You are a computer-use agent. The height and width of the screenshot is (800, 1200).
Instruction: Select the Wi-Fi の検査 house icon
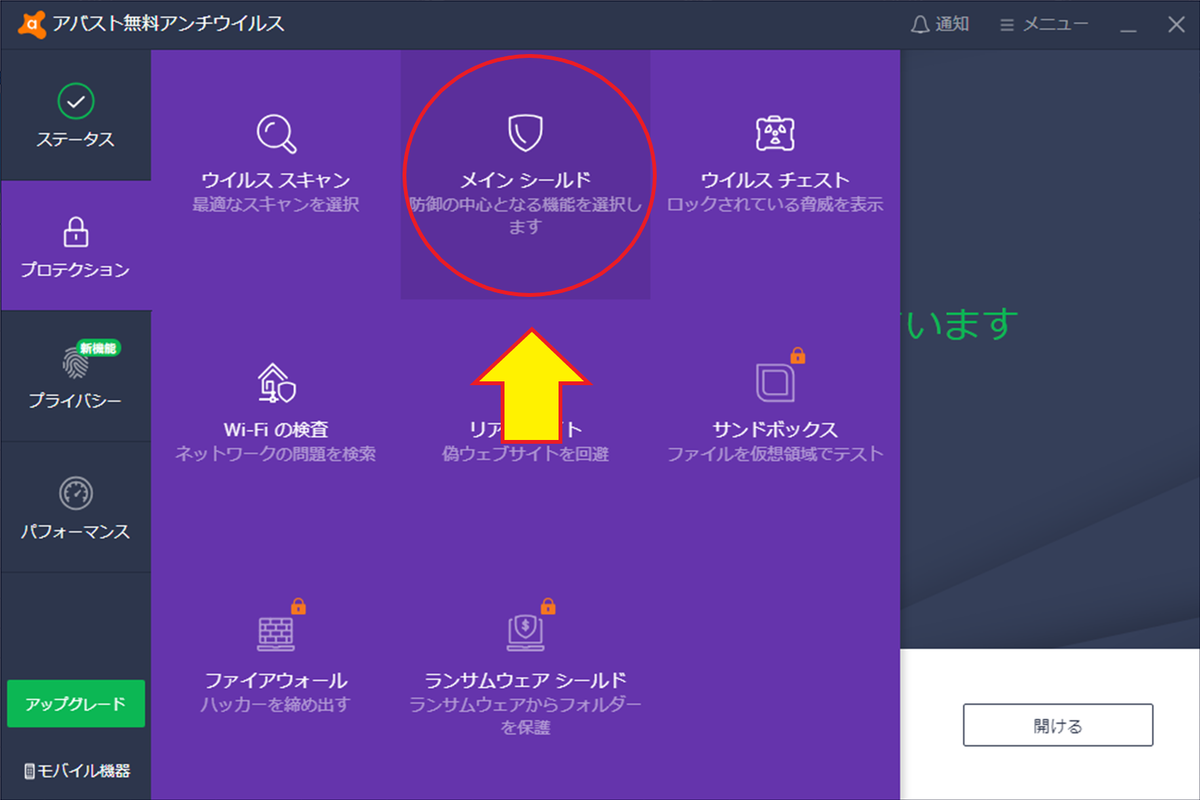coord(276,384)
